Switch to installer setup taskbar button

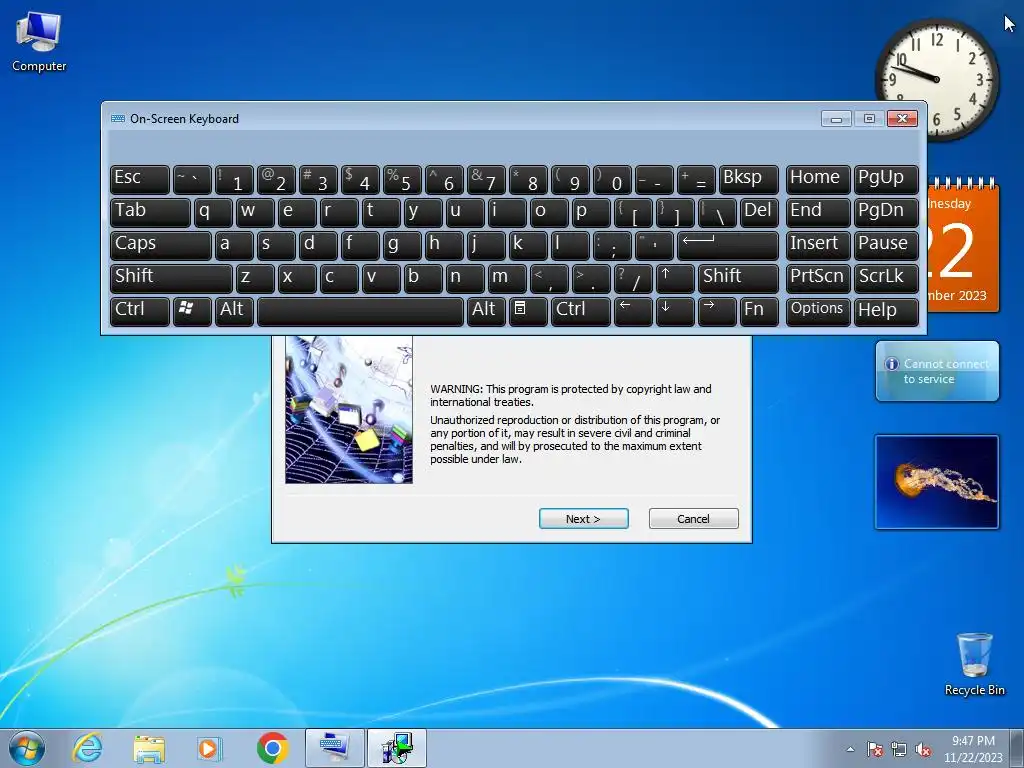397,748
